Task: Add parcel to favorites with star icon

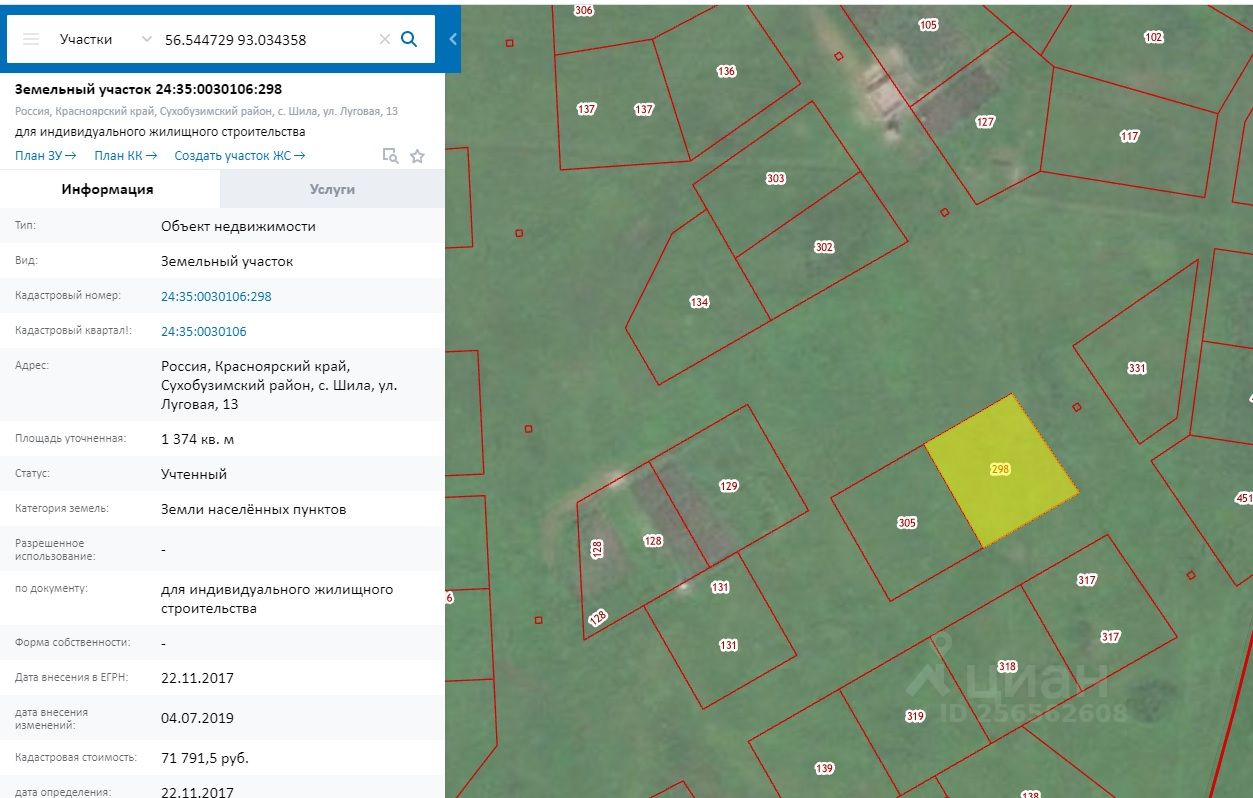Action: tap(417, 156)
